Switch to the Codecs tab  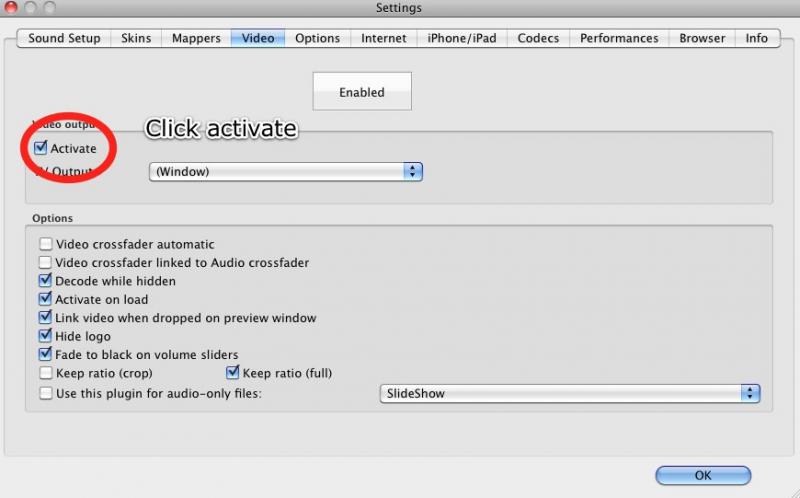pos(538,38)
